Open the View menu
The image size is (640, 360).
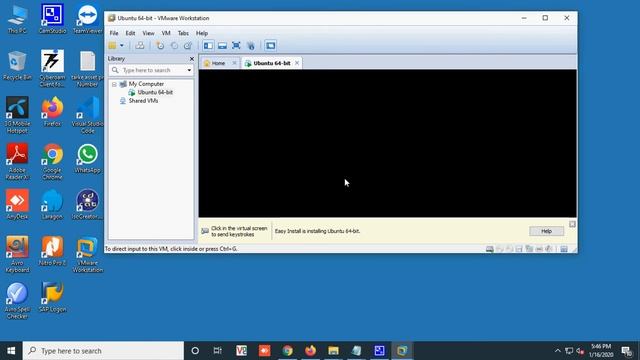pyautogui.click(x=148, y=33)
